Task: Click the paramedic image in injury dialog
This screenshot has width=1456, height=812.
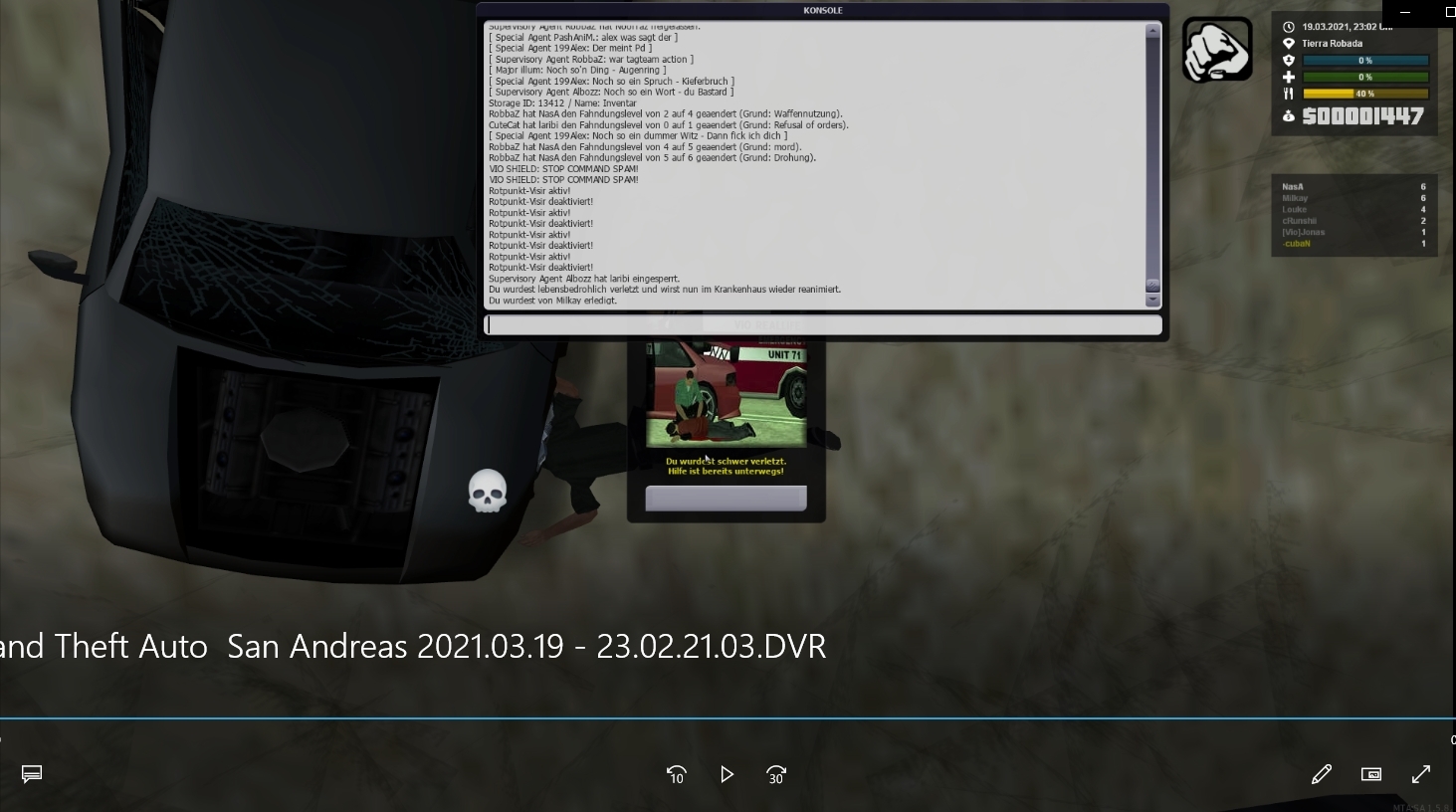Action: pos(726,393)
